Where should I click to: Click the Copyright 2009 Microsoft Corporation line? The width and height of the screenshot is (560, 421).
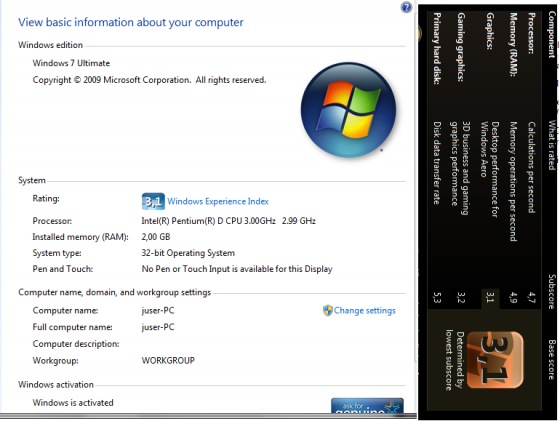pyautogui.click(x=149, y=80)
